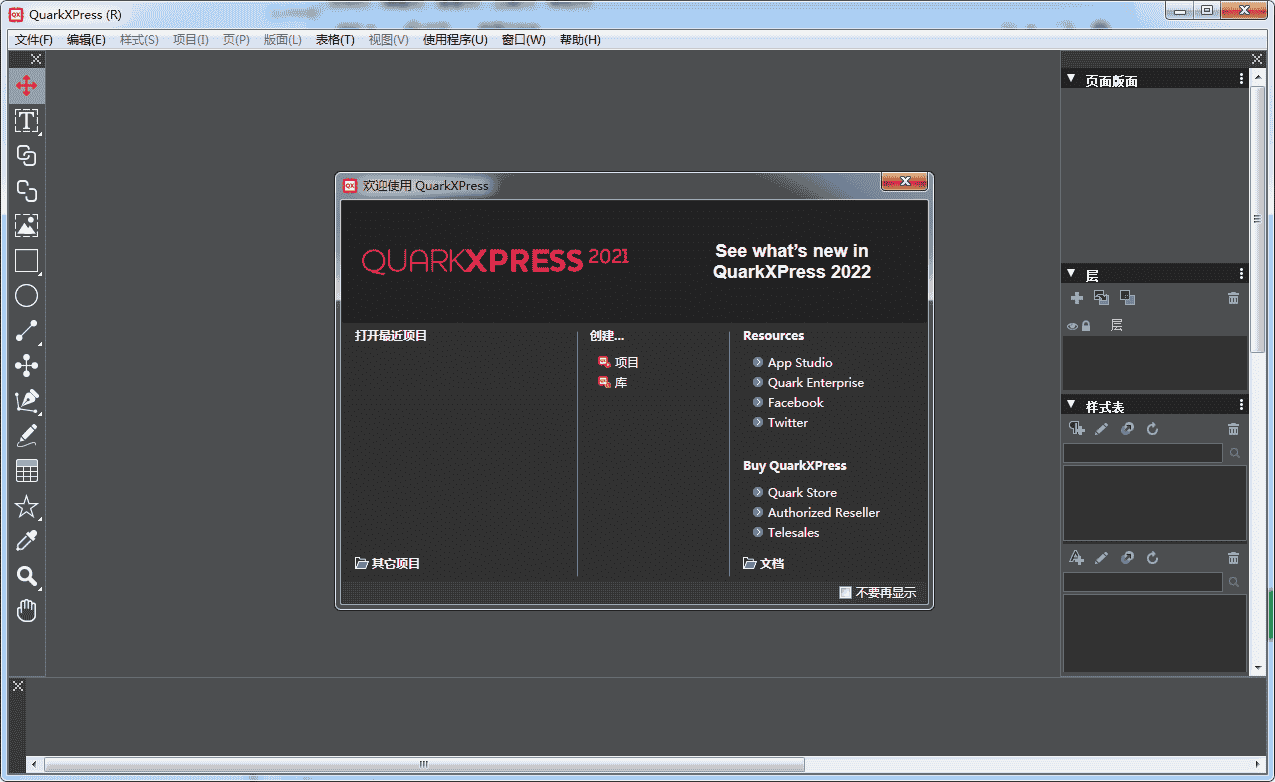This screenshot has width=1275, height=782.
Task: Open the 文件 menu
Action: click(31, 39)
